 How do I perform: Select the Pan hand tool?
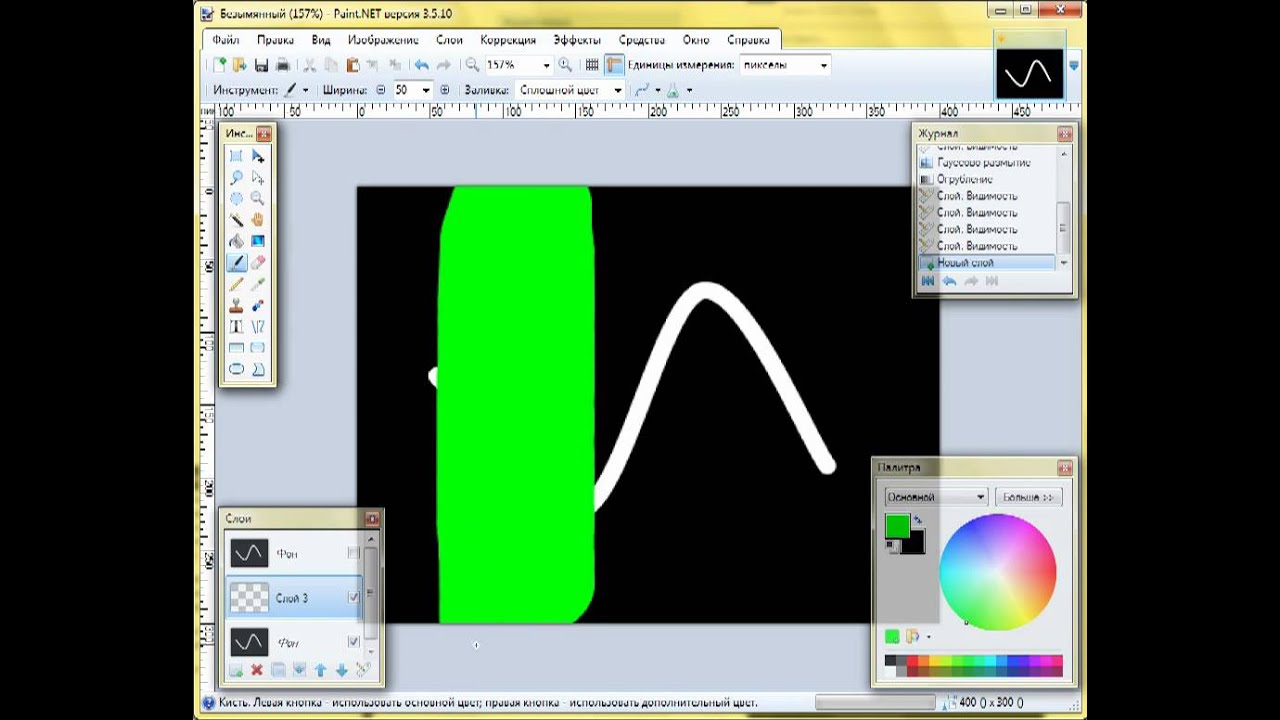(258, 219)
